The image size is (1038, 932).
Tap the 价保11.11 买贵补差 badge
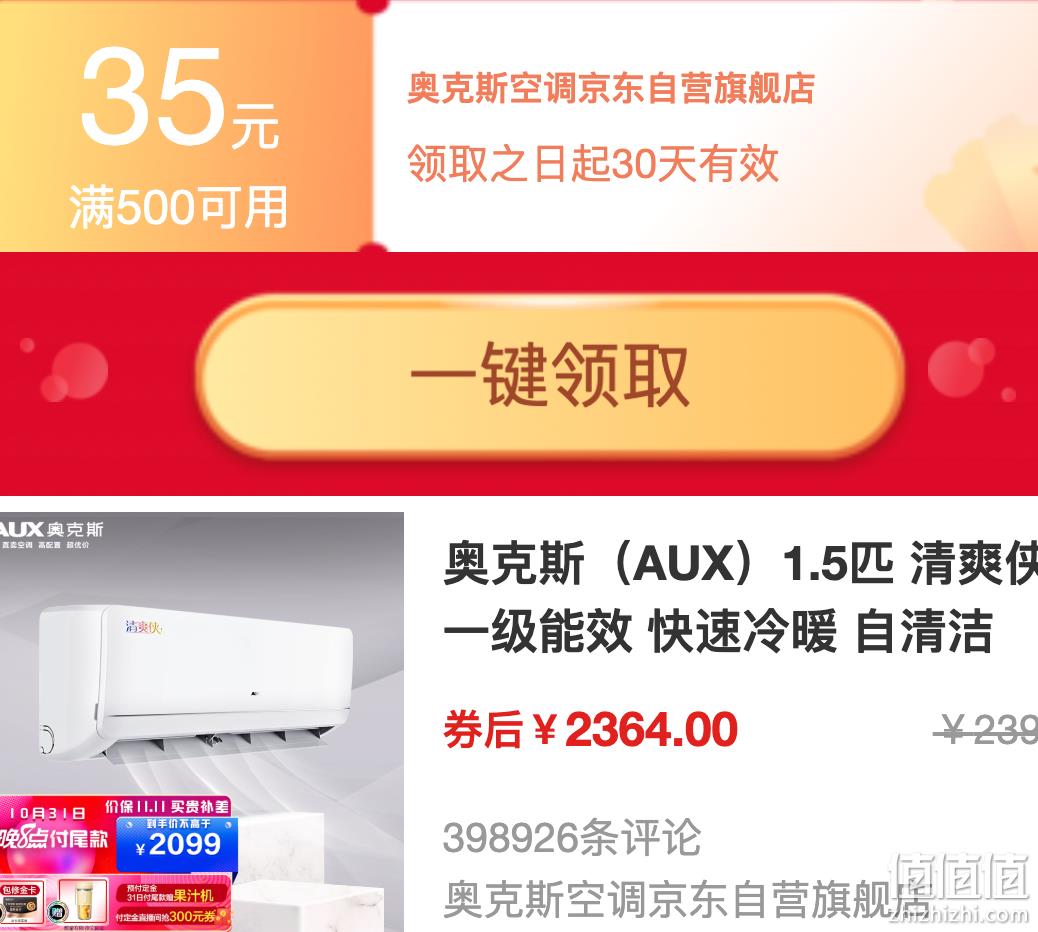click(x=166, y=807)
